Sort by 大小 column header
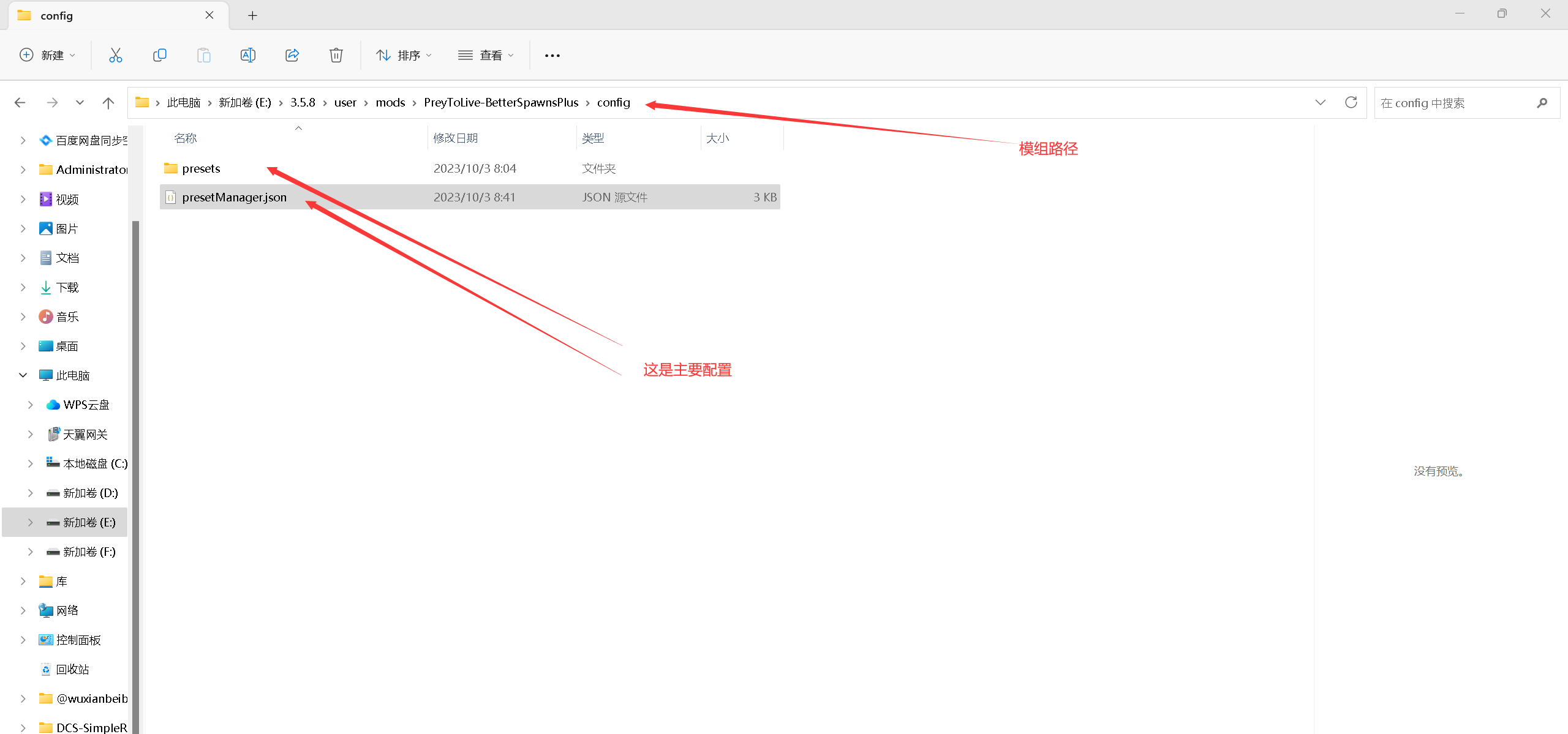 (x=718, y=138)
